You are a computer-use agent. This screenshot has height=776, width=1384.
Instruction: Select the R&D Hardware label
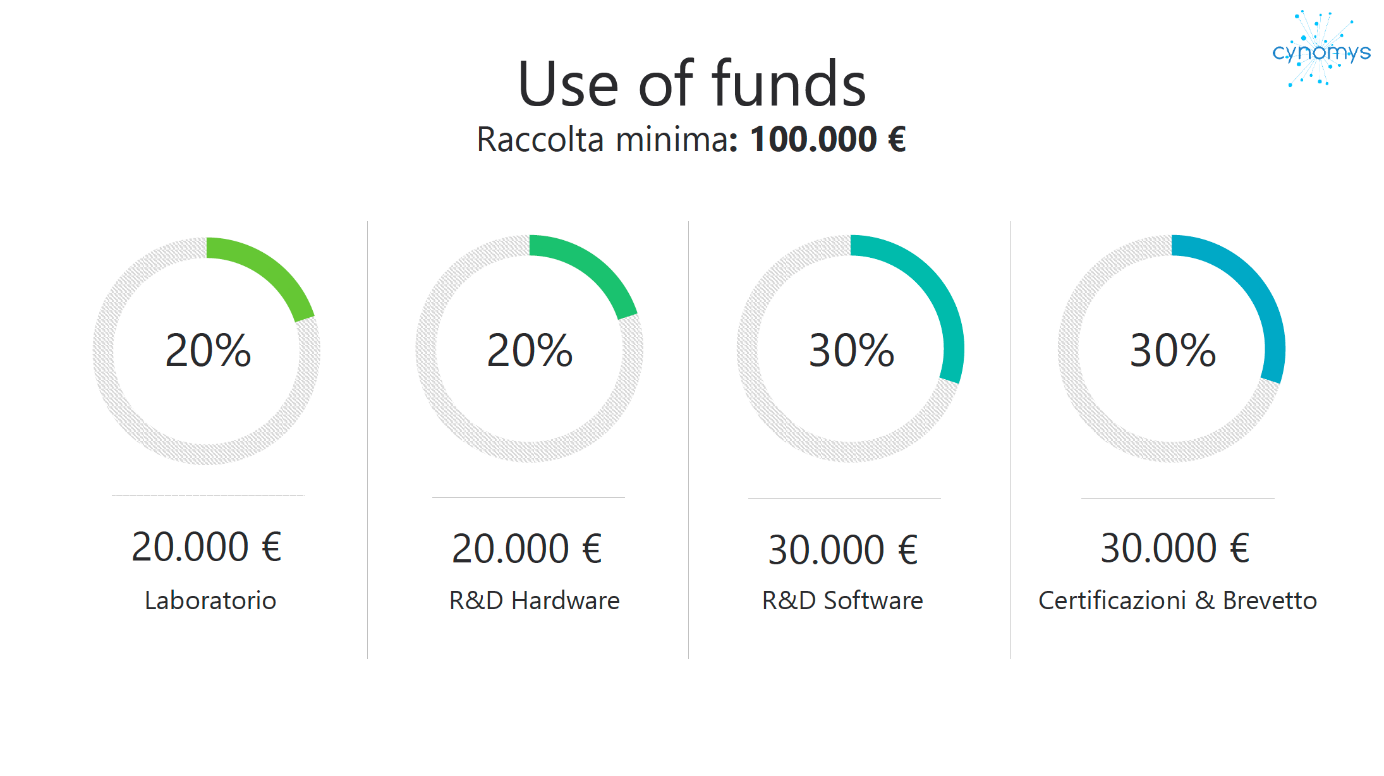(x=534, y=601)
